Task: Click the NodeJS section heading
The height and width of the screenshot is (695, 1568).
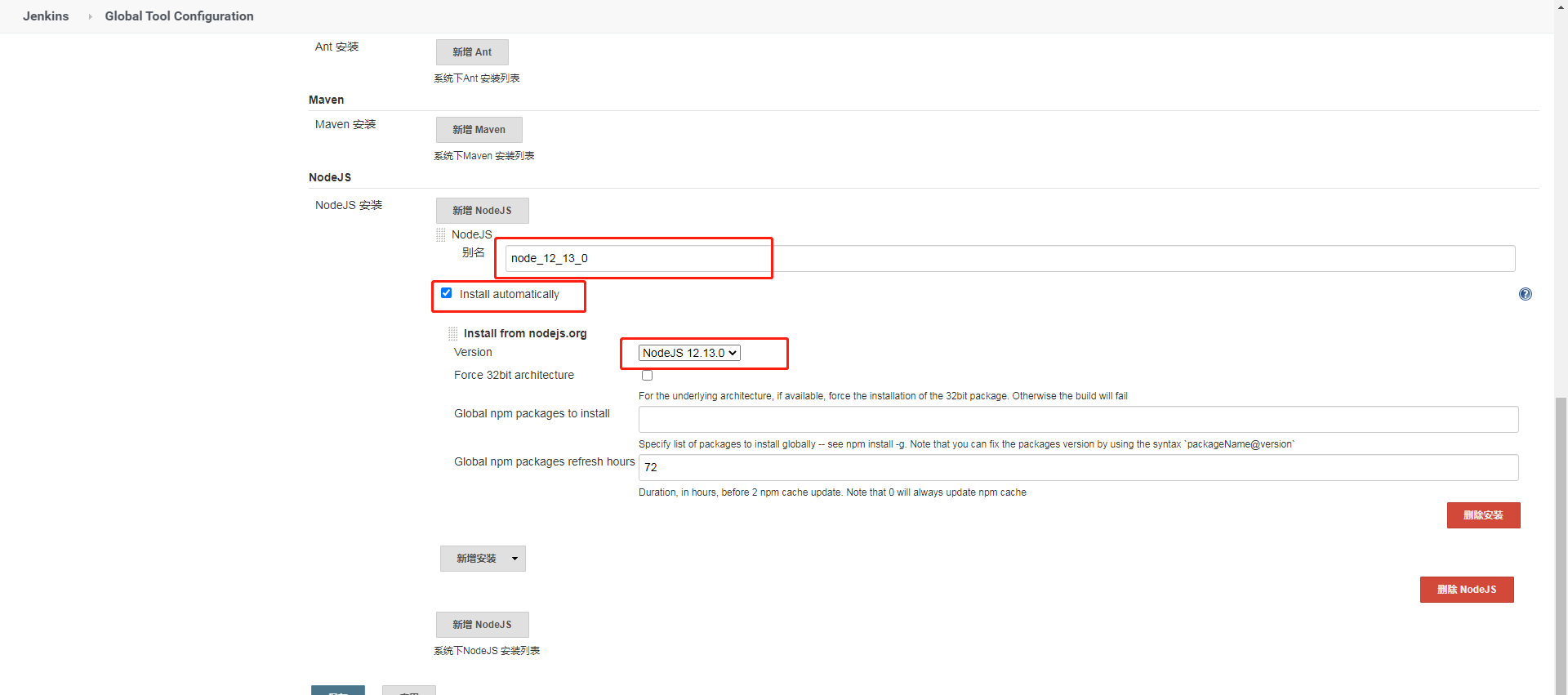Action: point(330,177)
